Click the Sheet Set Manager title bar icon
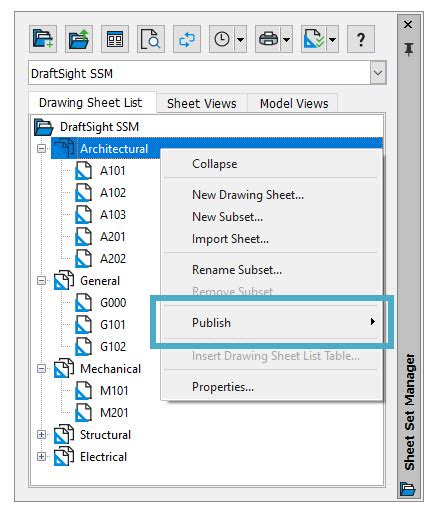 point(408,489)
